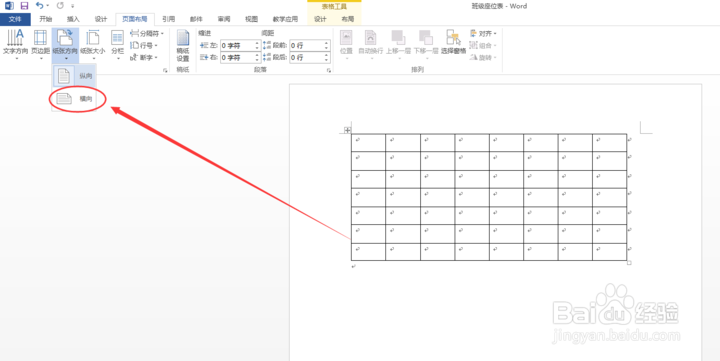Open the Undo history dropdown arrow

point(48,6)
